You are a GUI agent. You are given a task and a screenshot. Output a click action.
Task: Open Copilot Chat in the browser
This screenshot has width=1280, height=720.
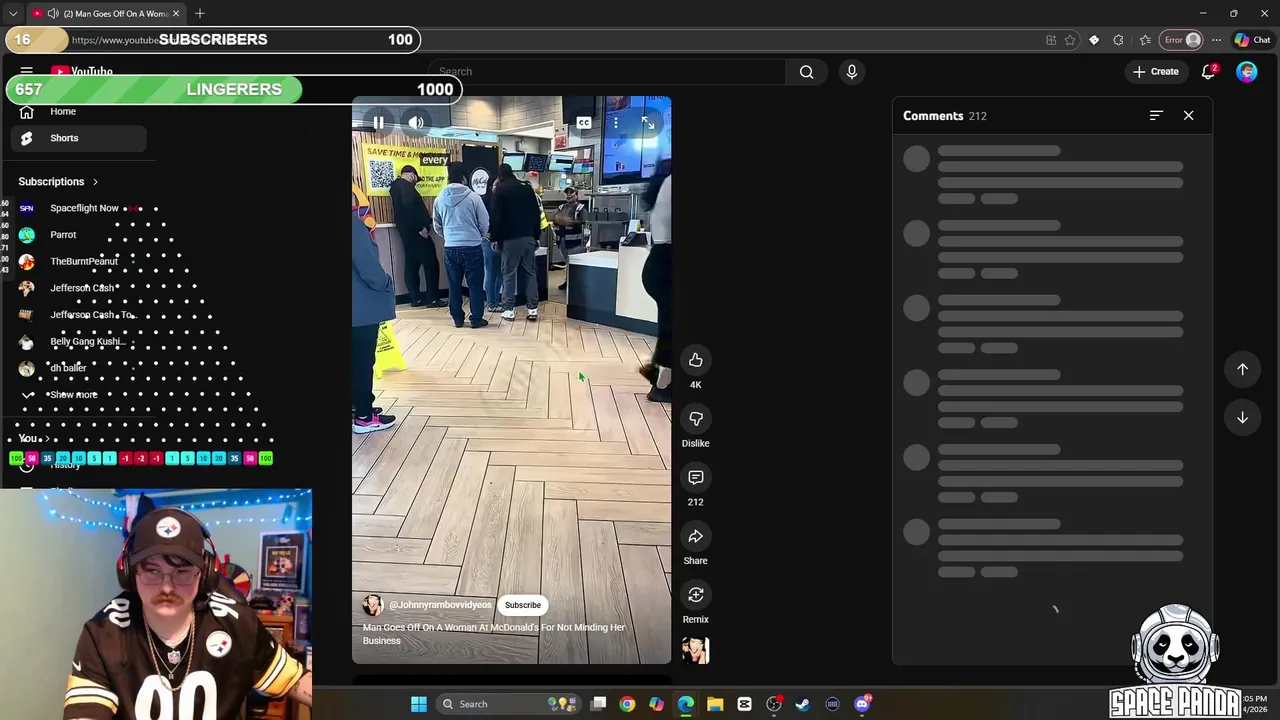[x=1252, y=40]
